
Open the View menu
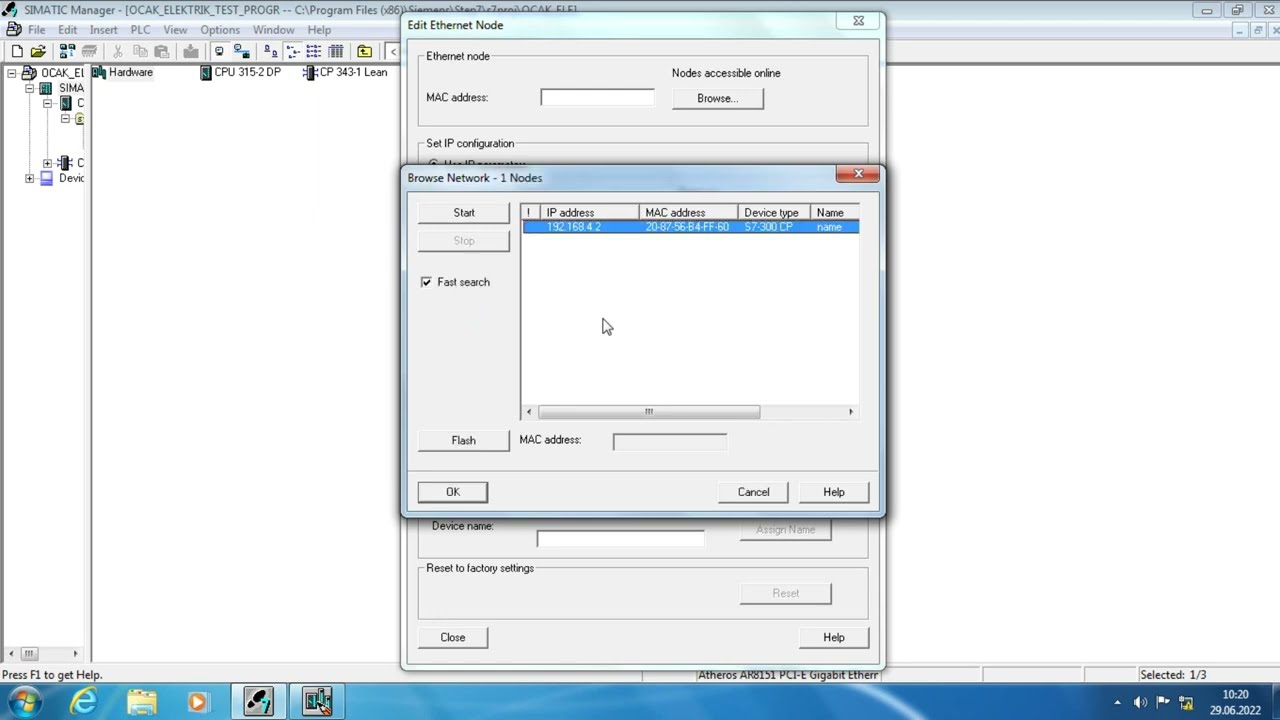175,30
